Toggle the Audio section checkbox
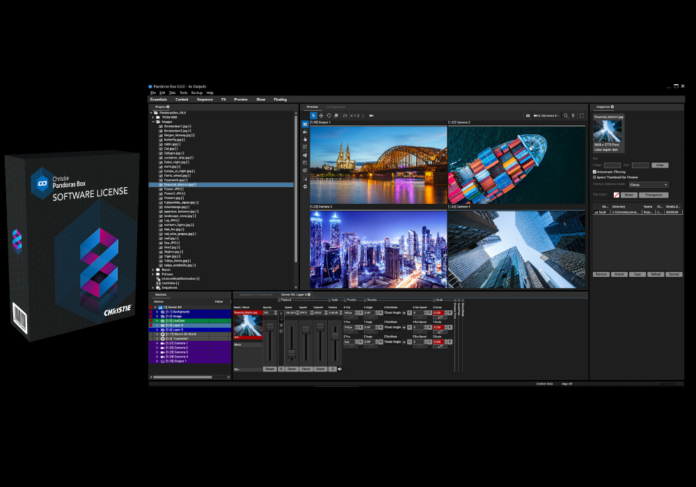The height and width of the screenshot is (487, 696). 330,300
